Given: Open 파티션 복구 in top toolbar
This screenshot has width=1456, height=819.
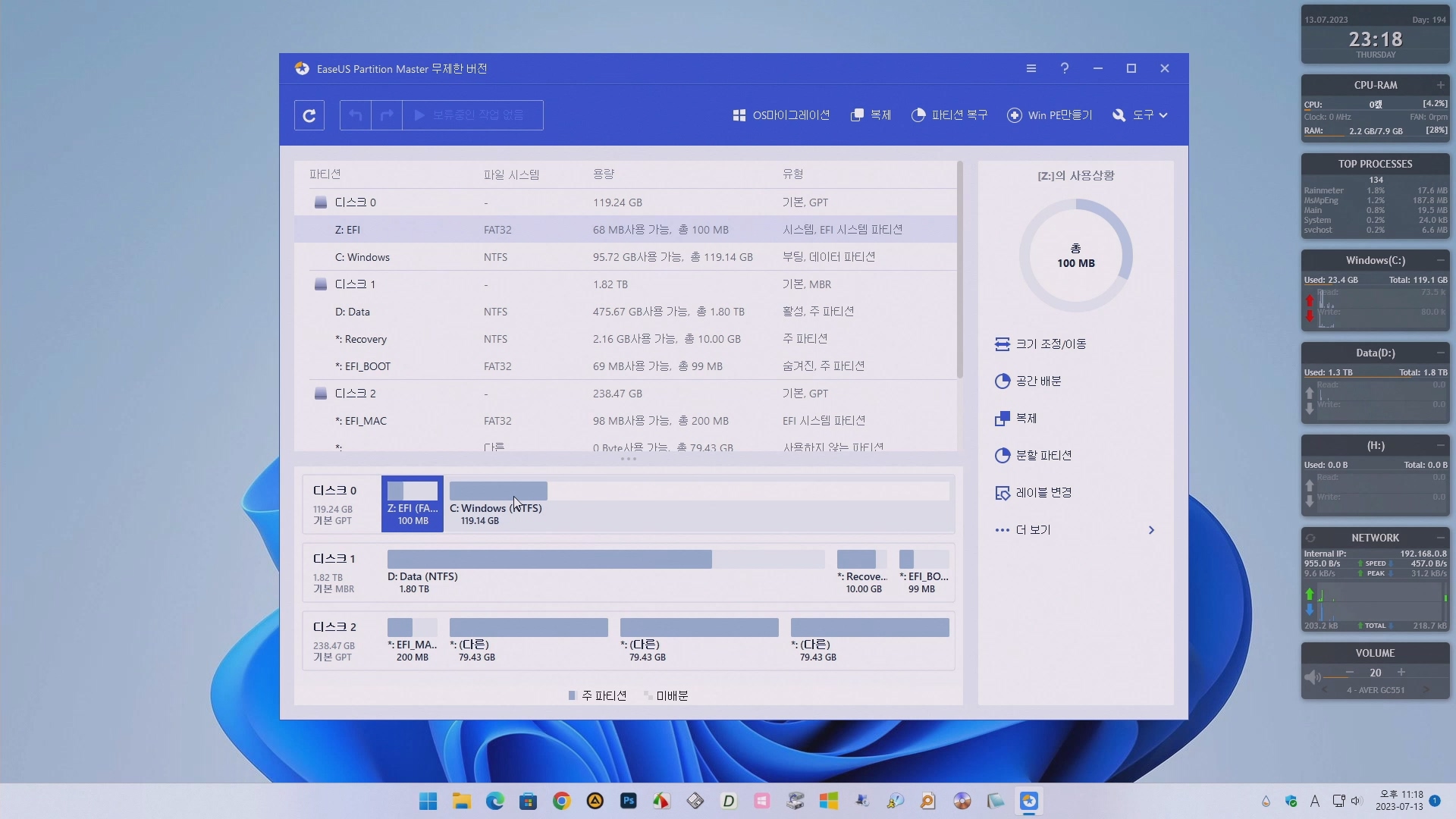Looking at the screenshot, I should tap(949, 115).
